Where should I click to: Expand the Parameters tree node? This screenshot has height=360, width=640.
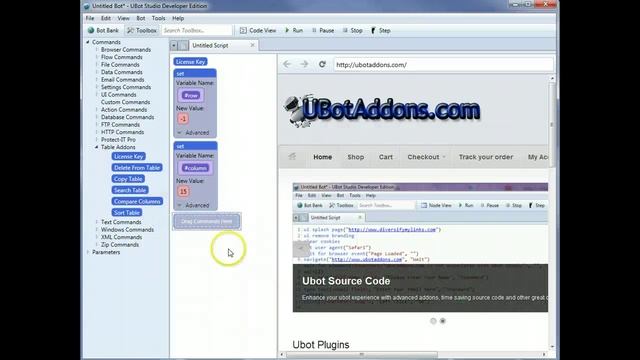[88, 252]
